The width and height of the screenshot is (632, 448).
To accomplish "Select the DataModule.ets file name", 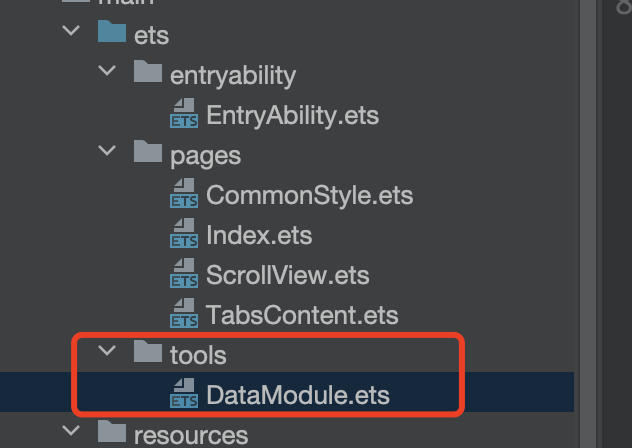I will point(297,395).
